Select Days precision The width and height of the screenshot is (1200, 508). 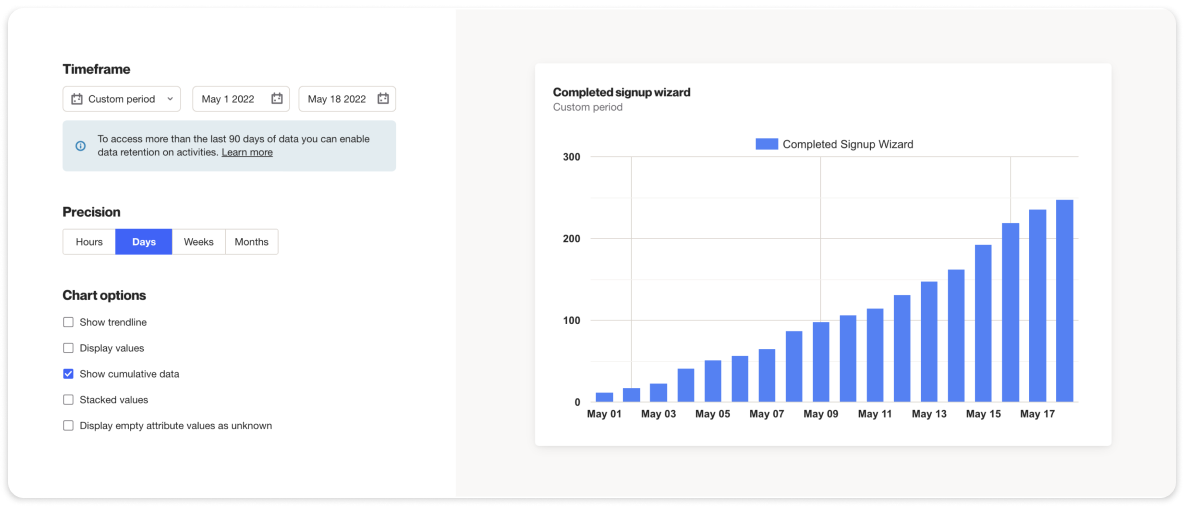[x=144, y=242]
